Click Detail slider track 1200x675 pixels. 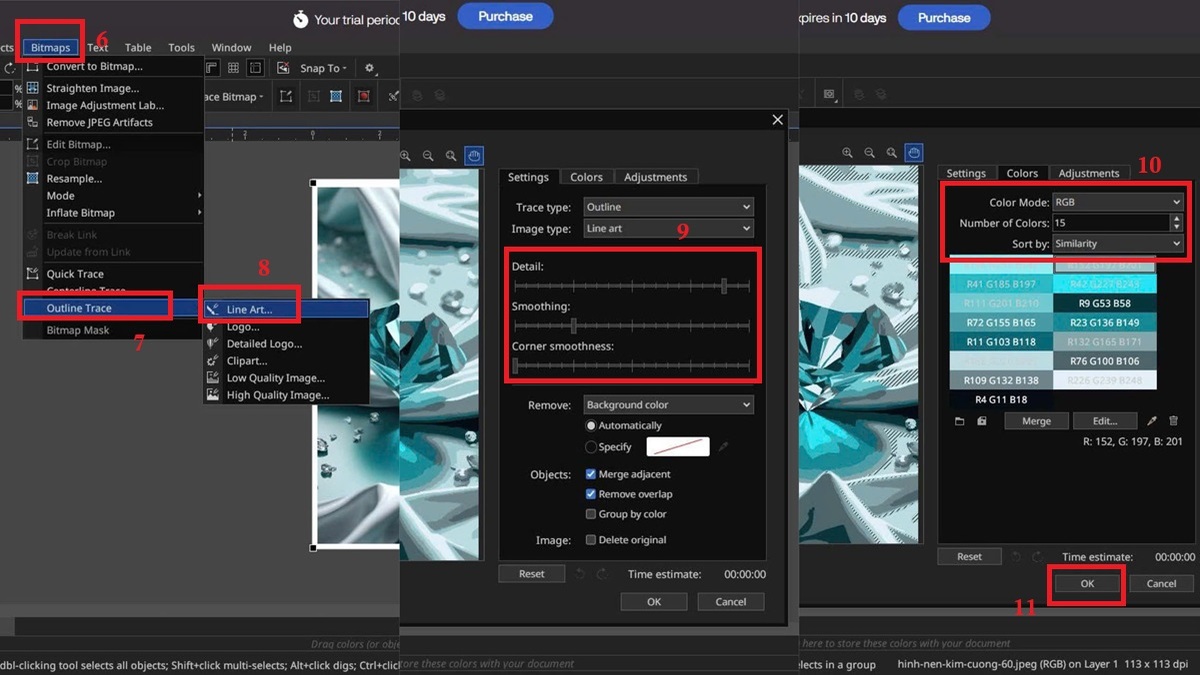coord(632,286)
